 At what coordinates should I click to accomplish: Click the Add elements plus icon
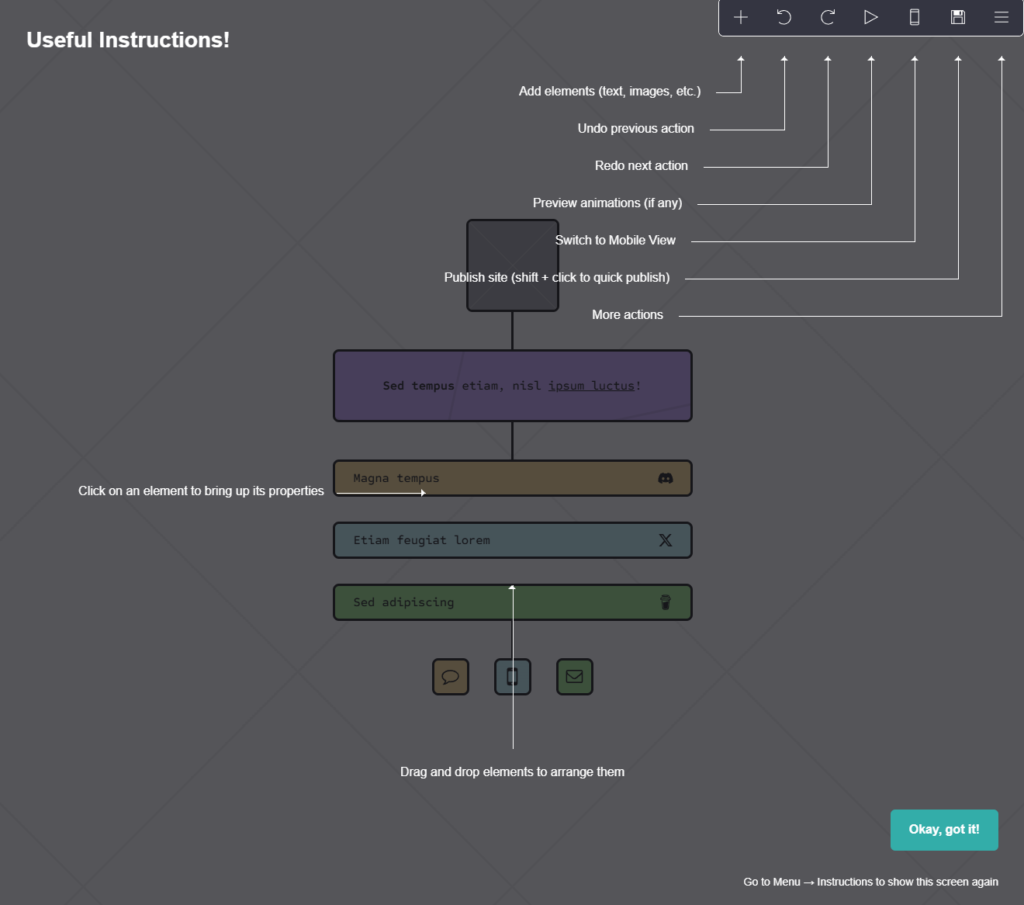tap(741, 17)
